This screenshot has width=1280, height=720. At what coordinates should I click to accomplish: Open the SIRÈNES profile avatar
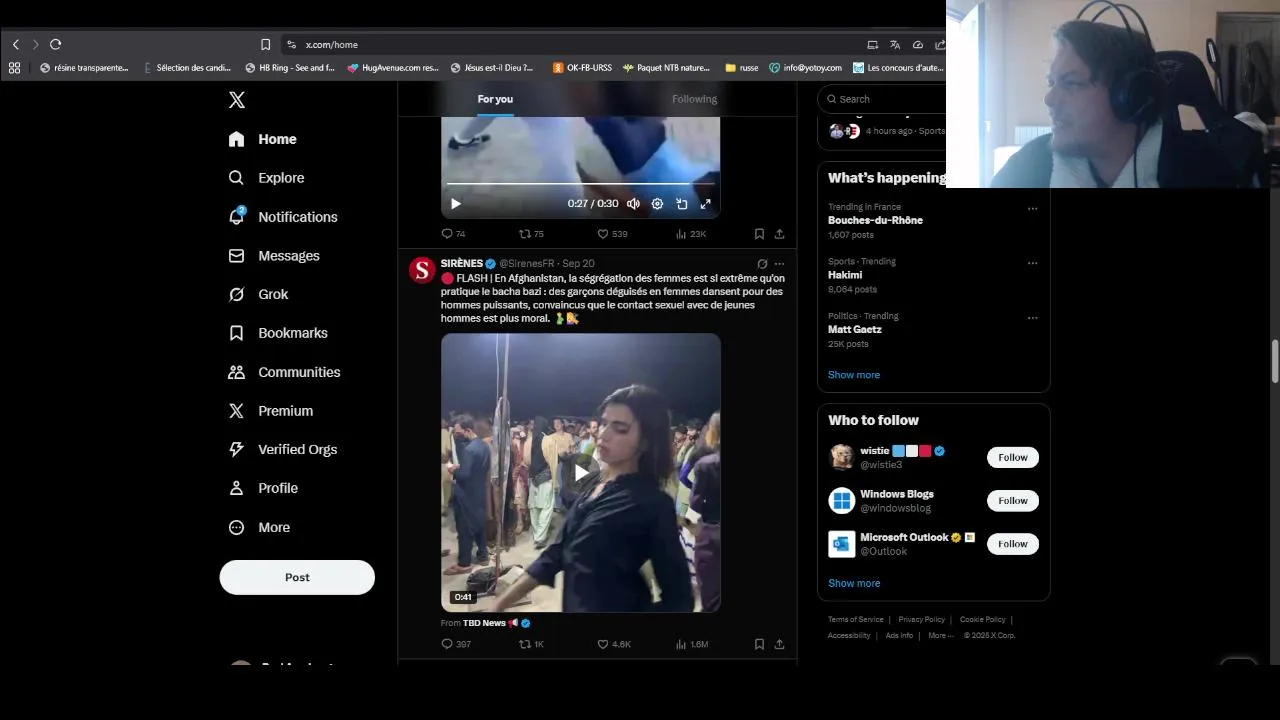(422, 270)
